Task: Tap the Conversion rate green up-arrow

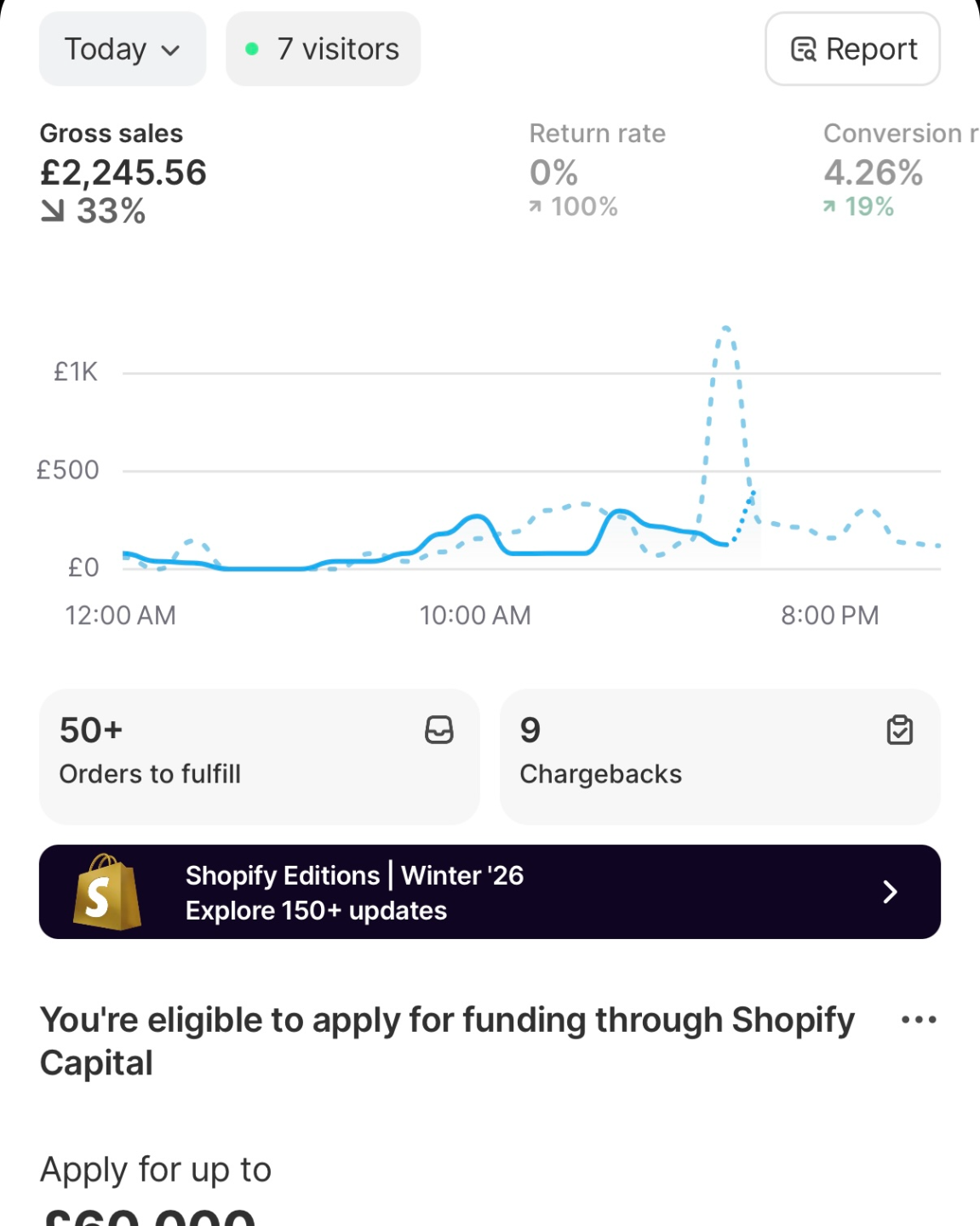Action: [x=829, y=207]
